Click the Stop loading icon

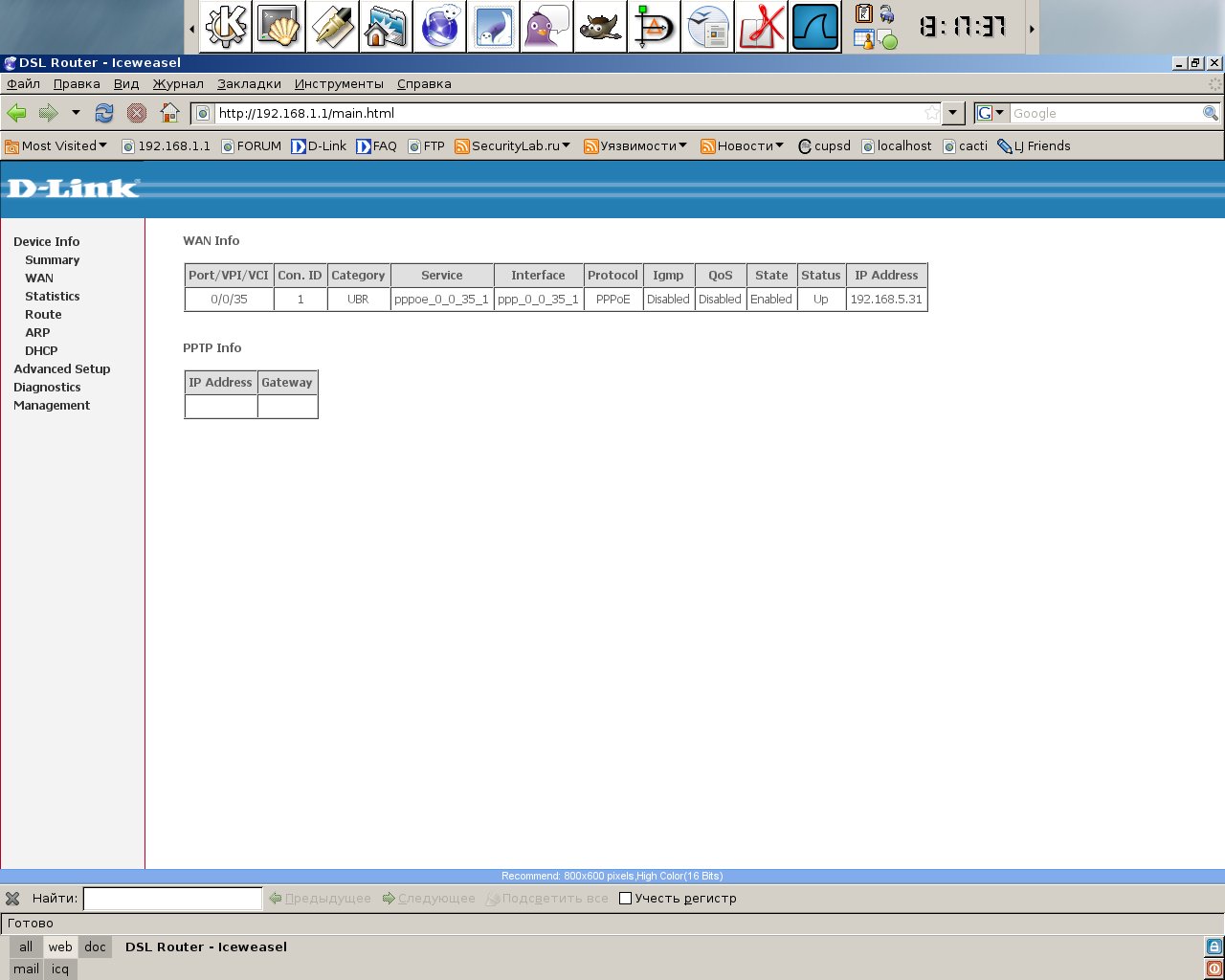[x=137, y=113]
